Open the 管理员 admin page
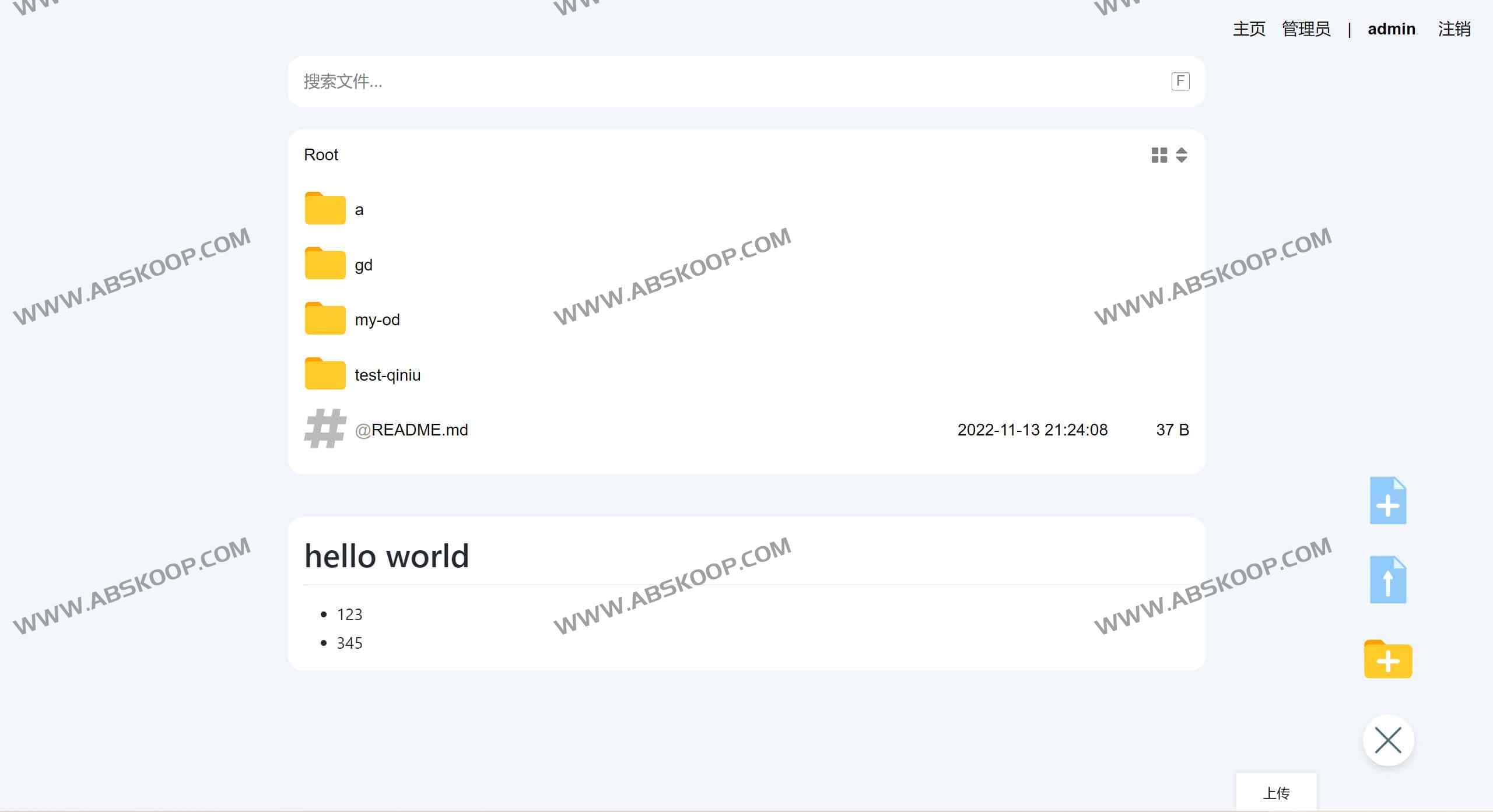 pos(1306,29)
